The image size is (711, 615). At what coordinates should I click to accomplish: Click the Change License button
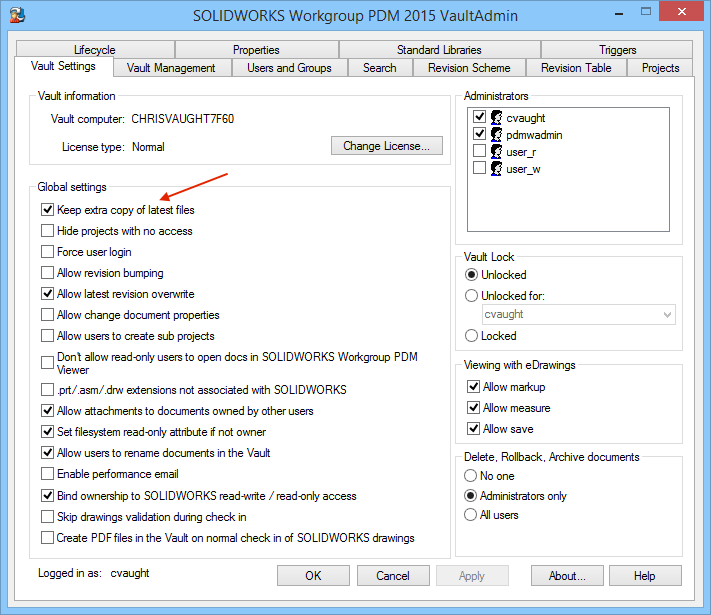(x=387, y=146)
